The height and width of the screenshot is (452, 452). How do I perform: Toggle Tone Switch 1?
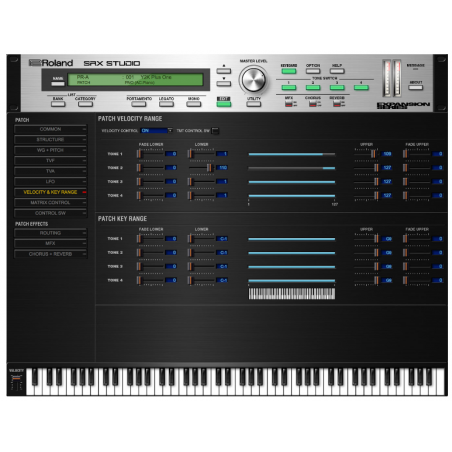tap(289, 88)
